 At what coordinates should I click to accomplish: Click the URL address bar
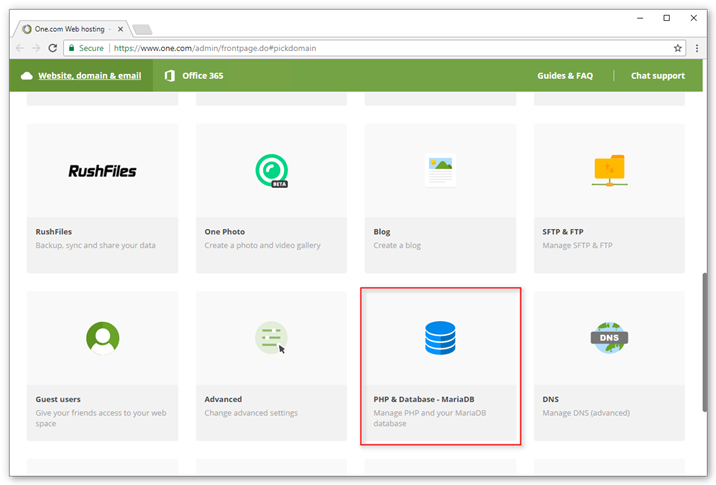[x=374, y=48]
